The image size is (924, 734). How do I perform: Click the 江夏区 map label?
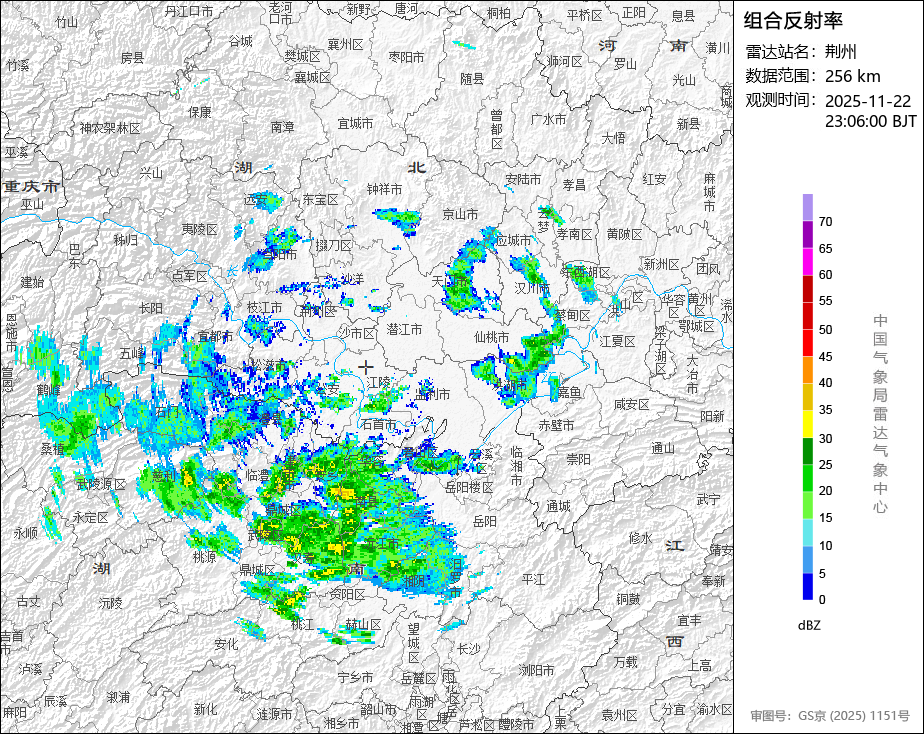[618, 341]
